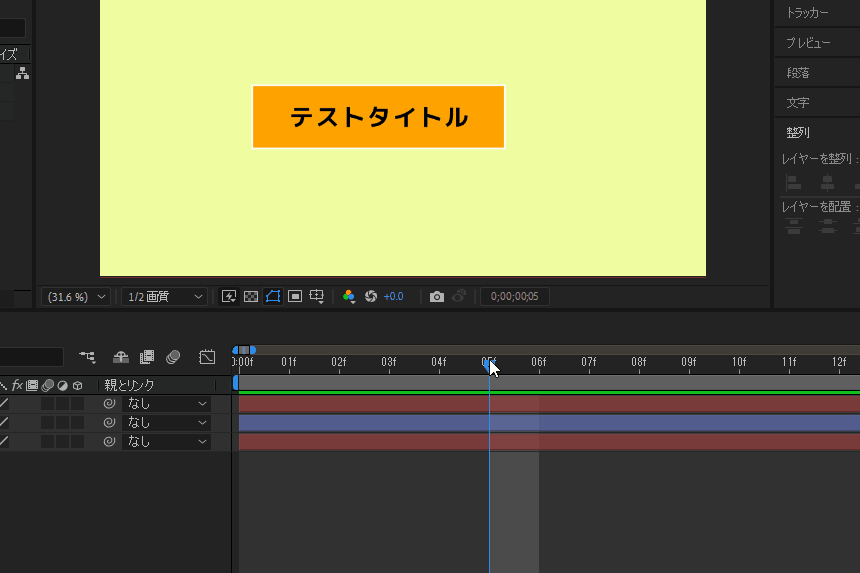This screenshot has width=860, height=573.
Task: Jump to 08f on the time ruler
Action: pyautogui.click(x=638, y=362)
